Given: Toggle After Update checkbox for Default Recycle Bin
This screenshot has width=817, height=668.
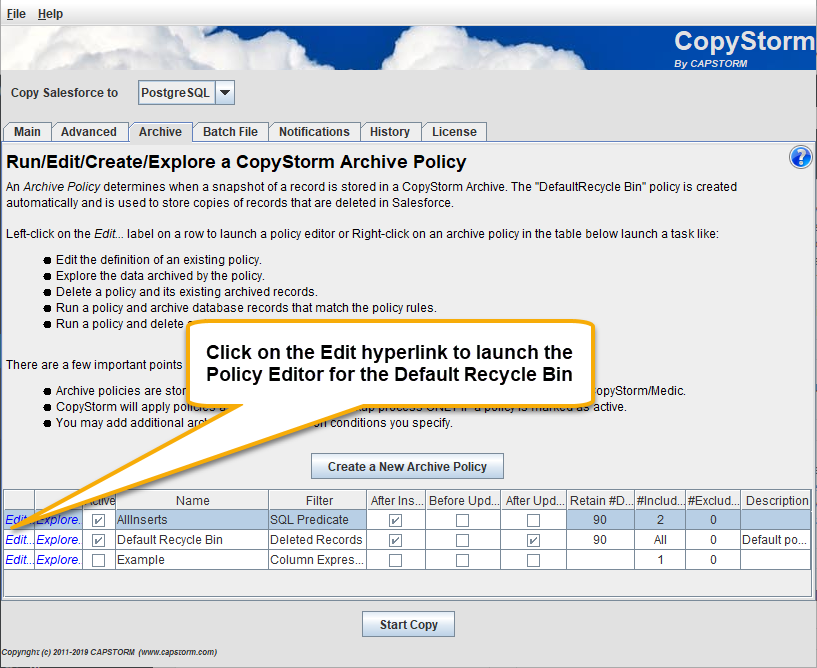Looking at the screenshot, I should point(533,540).
